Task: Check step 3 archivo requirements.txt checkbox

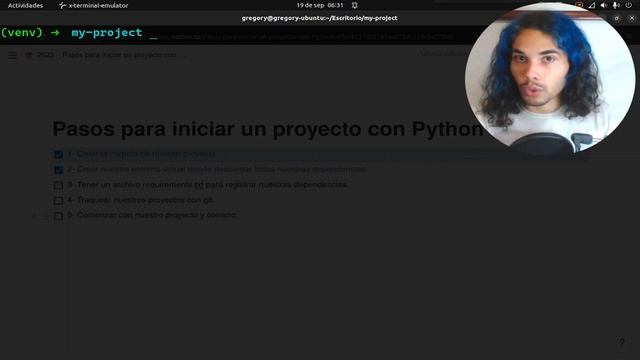Action: click(x=58, y=185)
